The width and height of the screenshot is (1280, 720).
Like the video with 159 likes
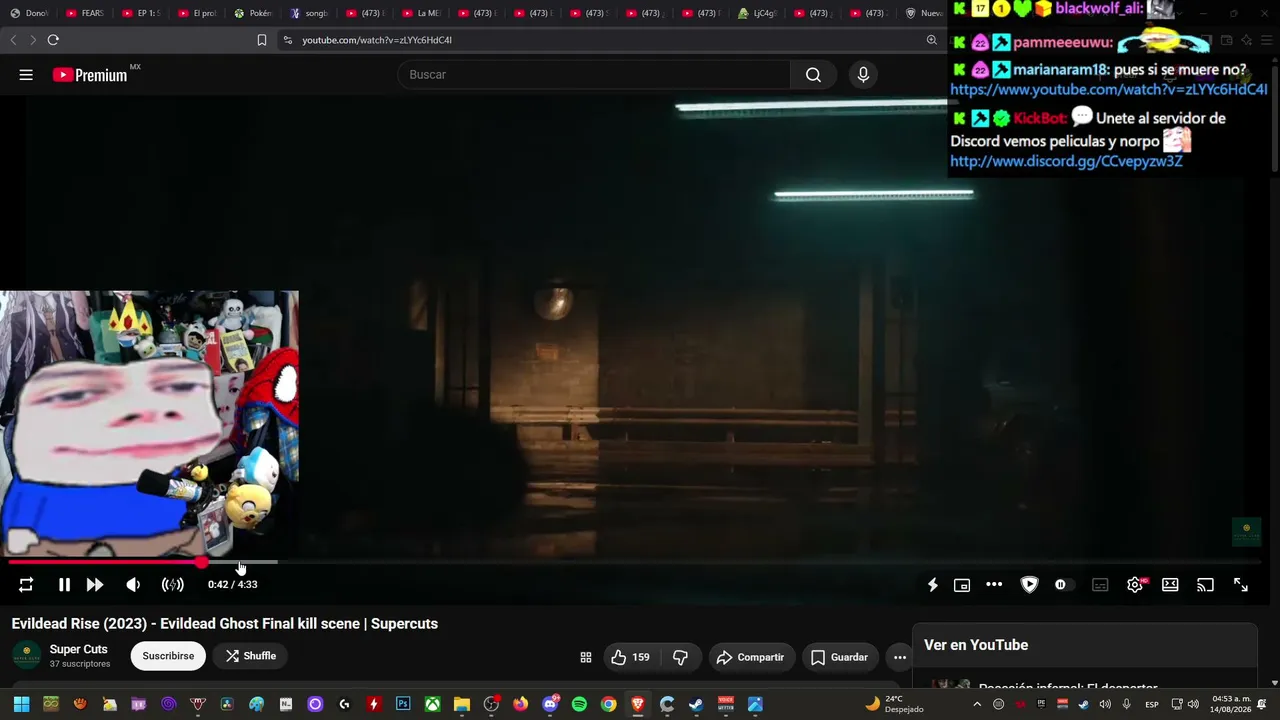tap(632, 657)
